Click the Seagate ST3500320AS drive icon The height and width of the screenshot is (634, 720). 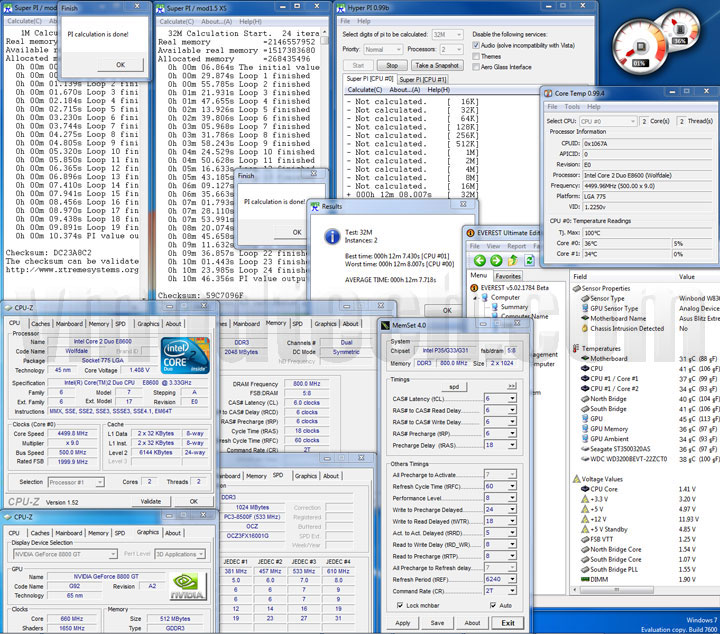point(585,449)
